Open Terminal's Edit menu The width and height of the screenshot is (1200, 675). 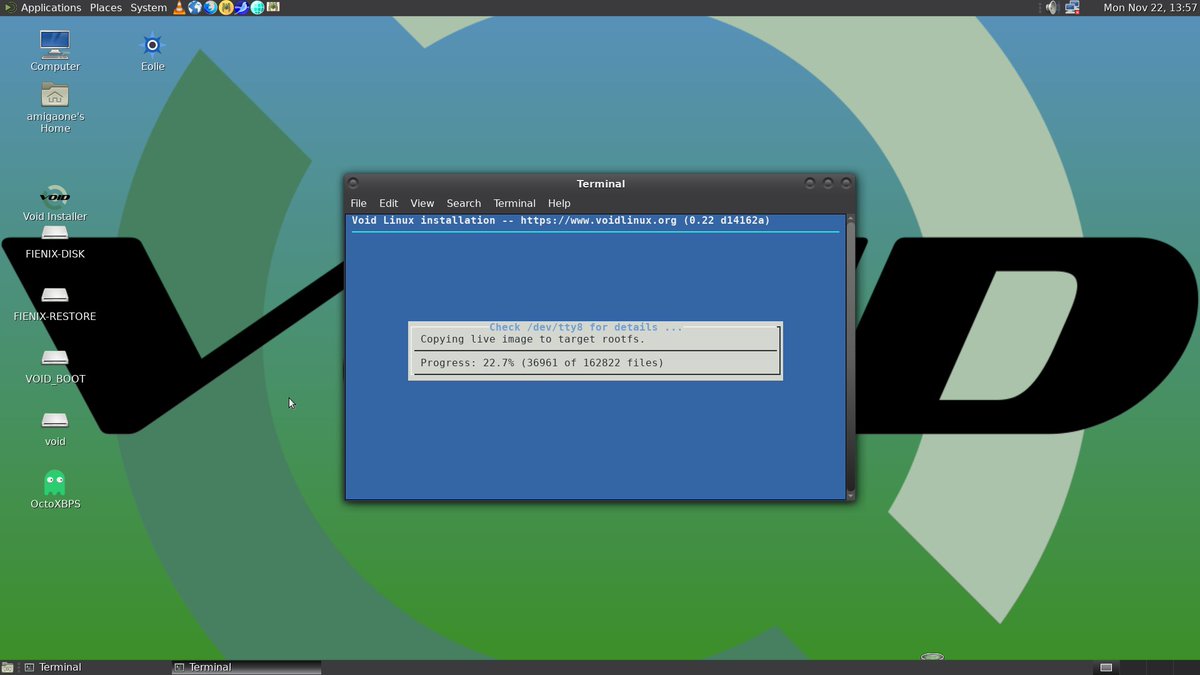click(388, 203)
